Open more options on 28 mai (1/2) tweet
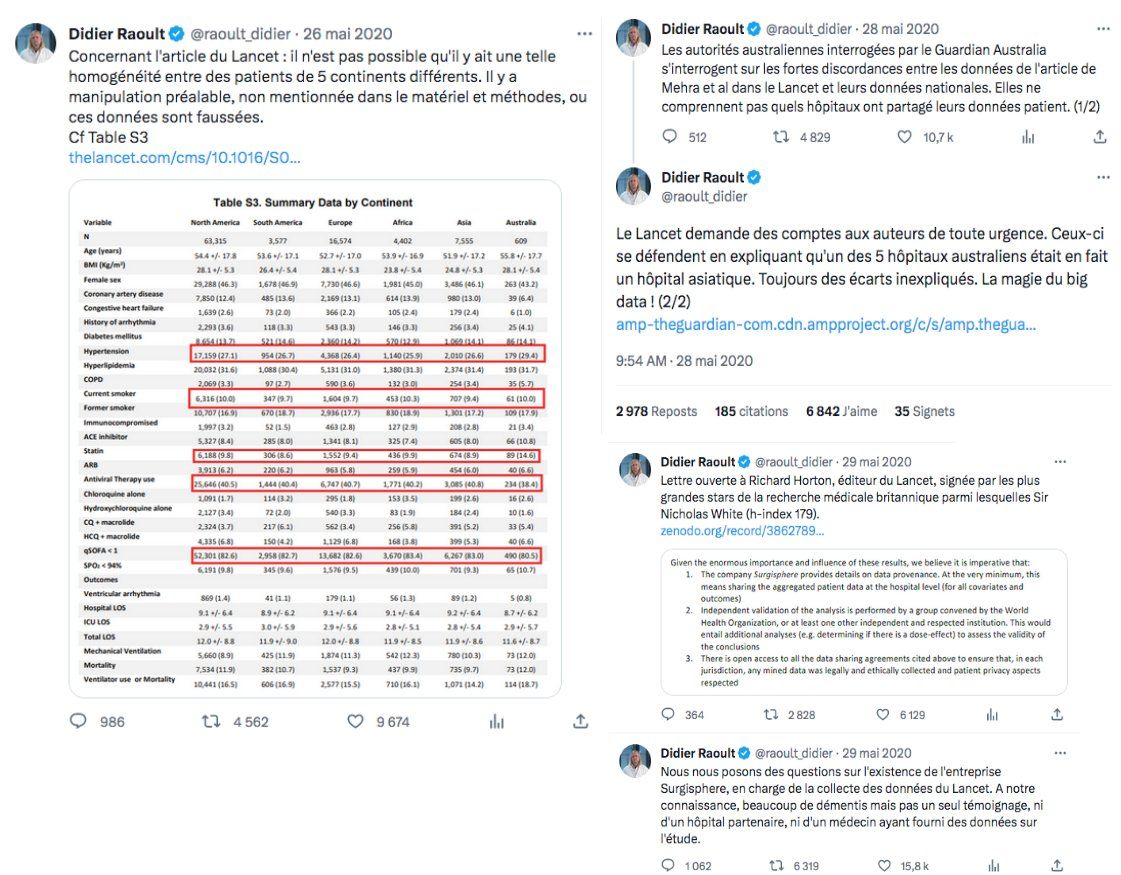Image resolution: width=1121 pixels, height=875 pixels. pos(1103,29)
